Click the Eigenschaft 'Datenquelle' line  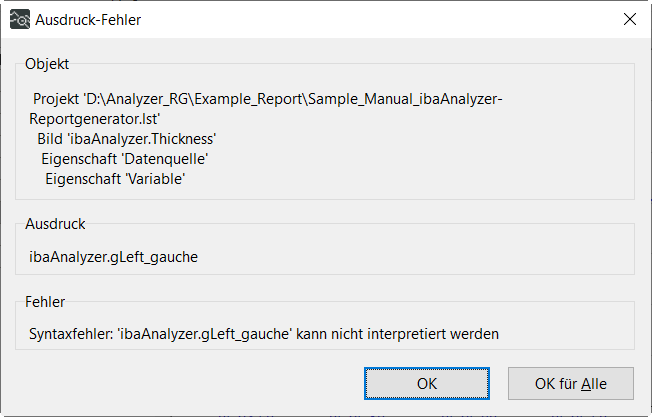pos(125,158)
